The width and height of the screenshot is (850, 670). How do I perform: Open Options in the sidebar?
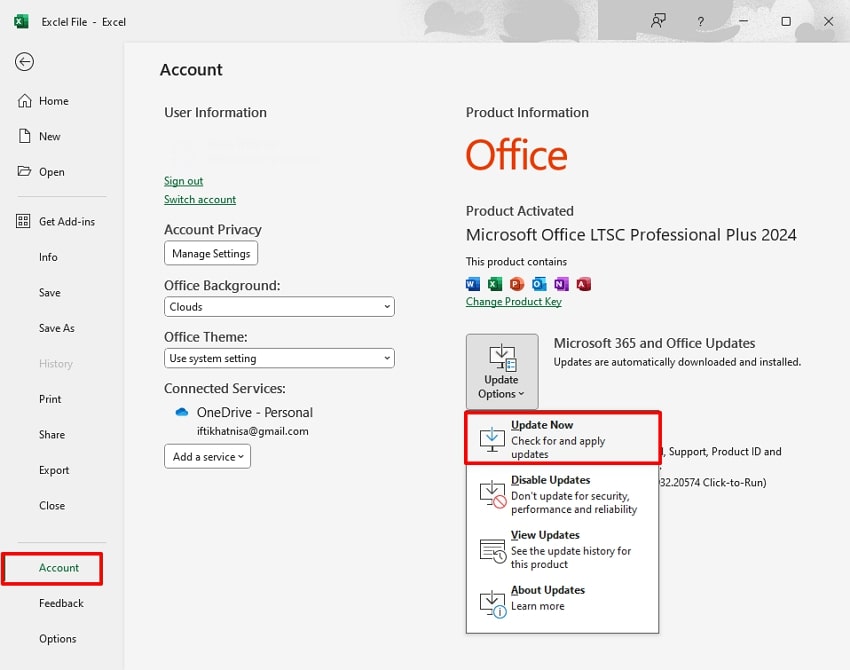[x=57, y=639]
